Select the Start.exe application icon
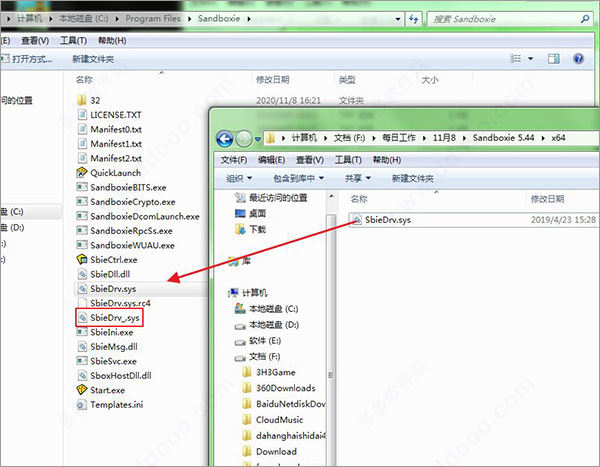Screen dimensions: 600x467 (82, 390)
